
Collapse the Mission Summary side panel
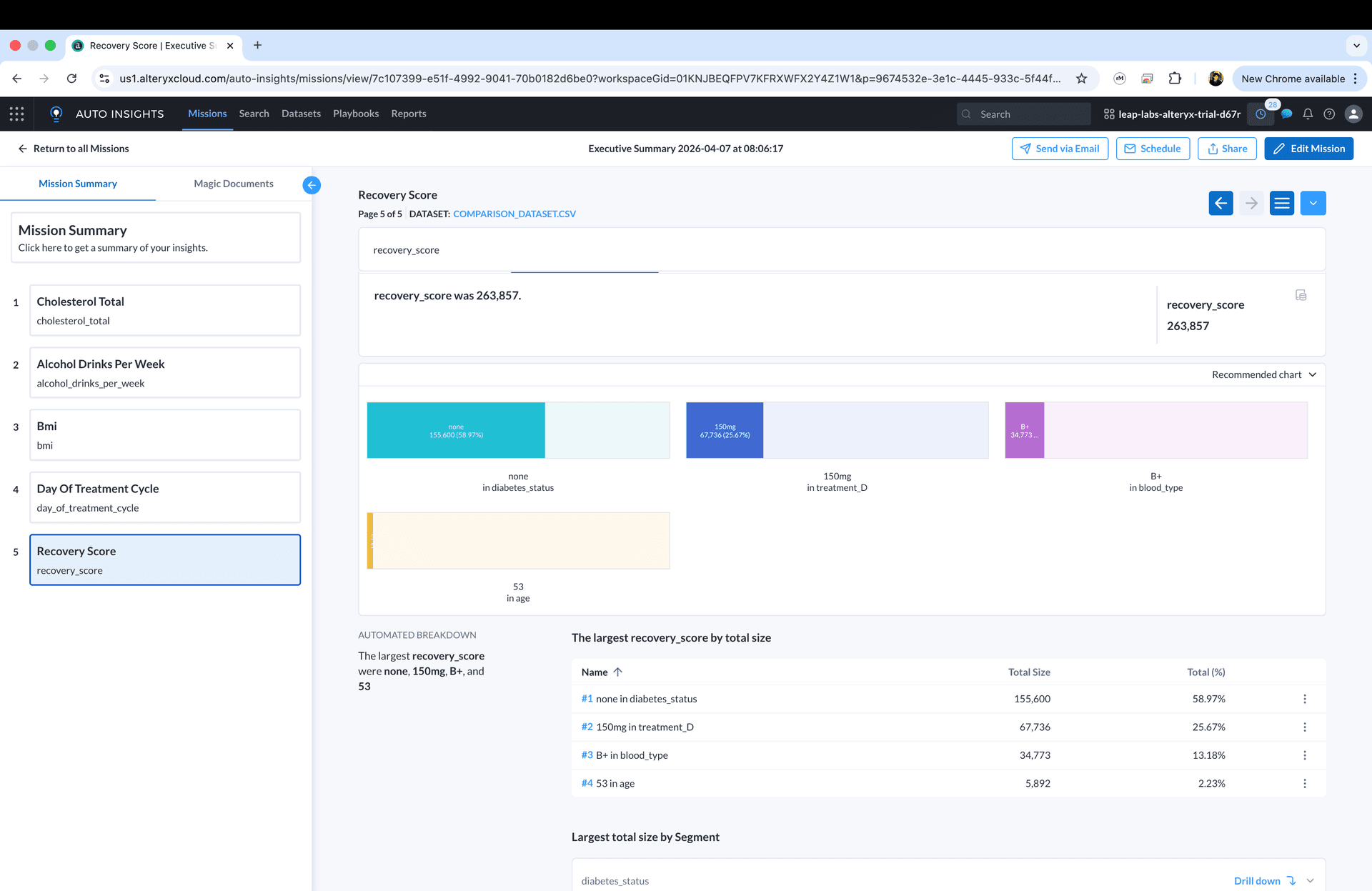click(x=312, y=185)
